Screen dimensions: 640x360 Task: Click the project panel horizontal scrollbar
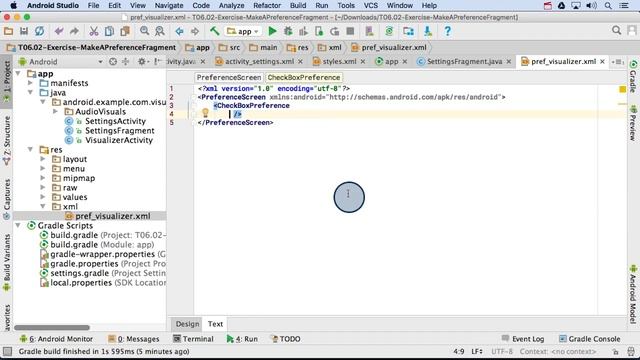tap(52, 327)
